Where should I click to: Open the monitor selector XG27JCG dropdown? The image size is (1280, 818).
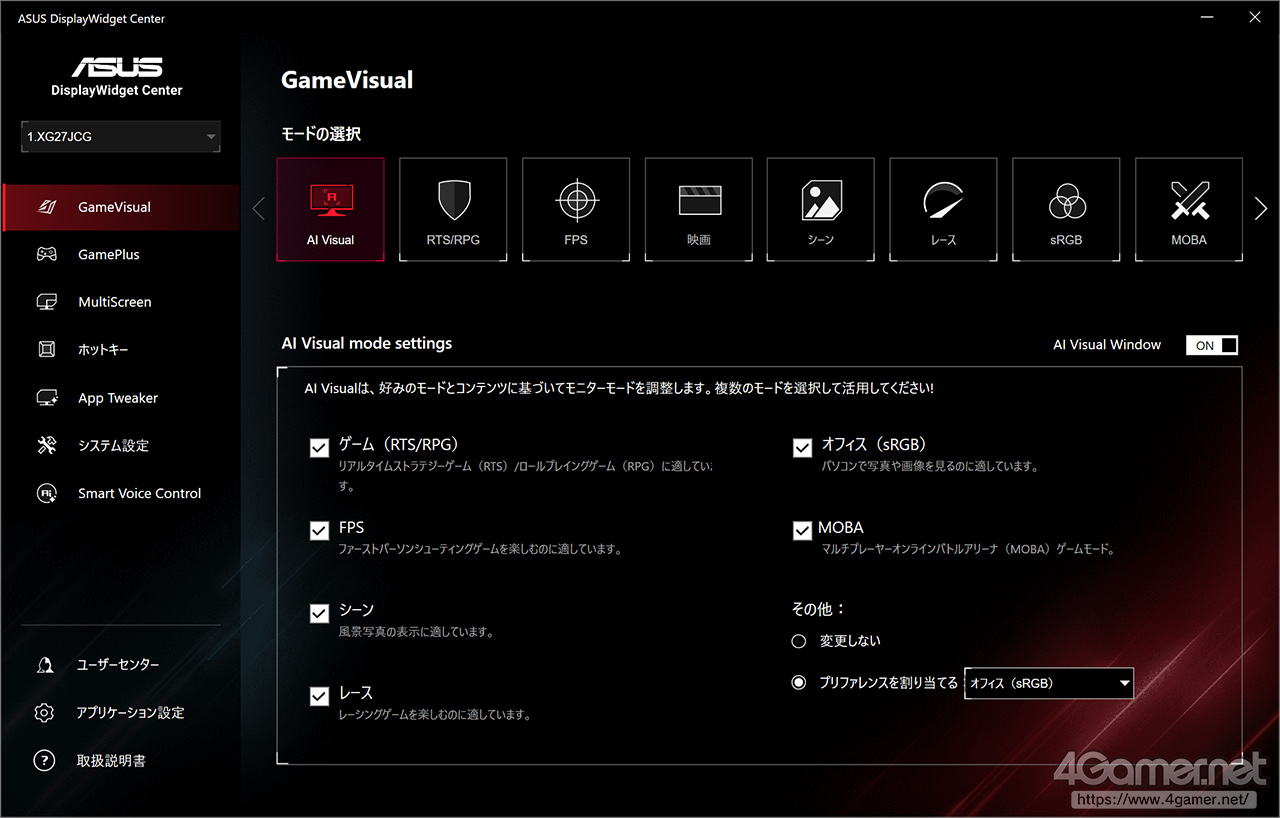click(x=120, y=137)
